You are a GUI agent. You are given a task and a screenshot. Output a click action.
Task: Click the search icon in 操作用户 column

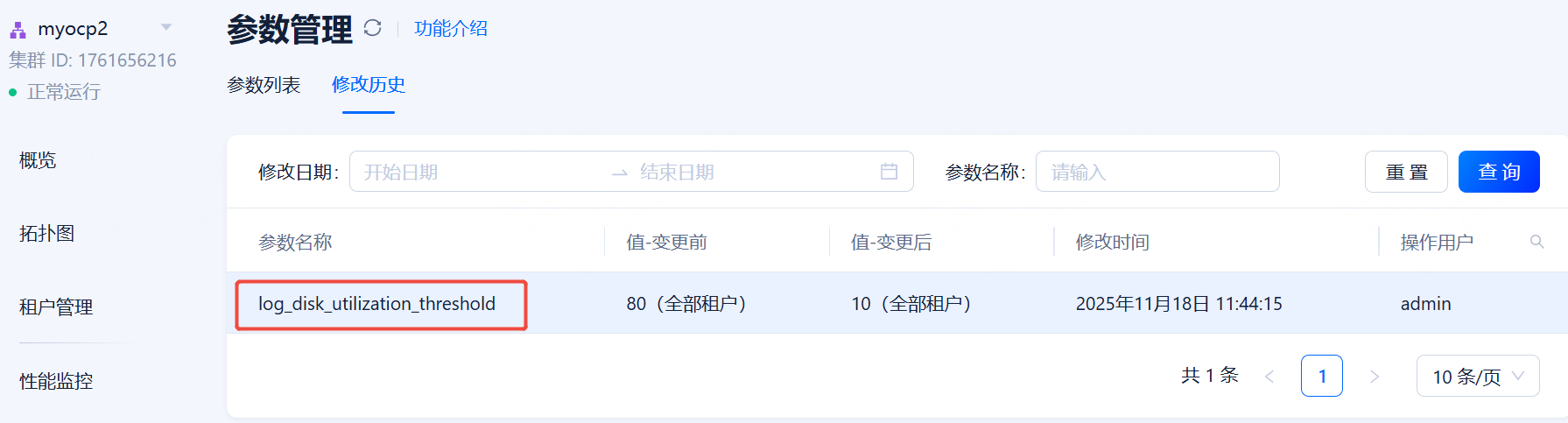(1536, 242)
